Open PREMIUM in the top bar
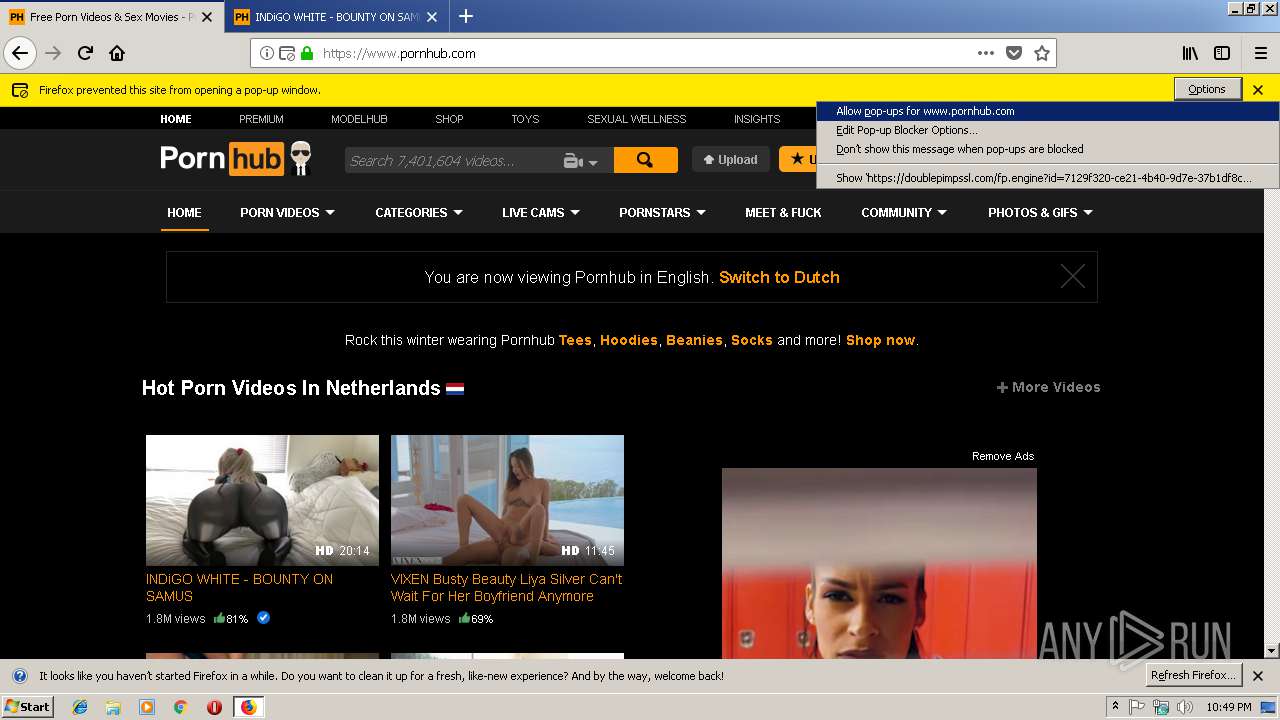 coord(261,119)
